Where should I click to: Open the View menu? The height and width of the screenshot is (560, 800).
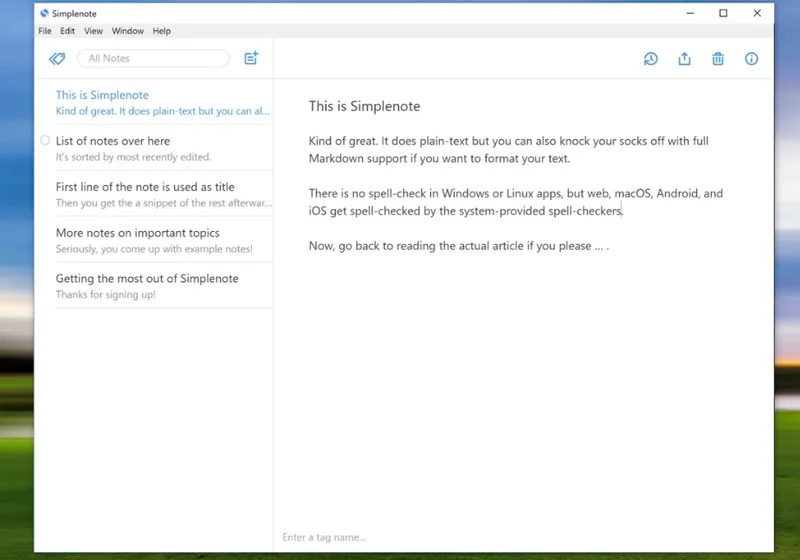click(x=93, y=31)
